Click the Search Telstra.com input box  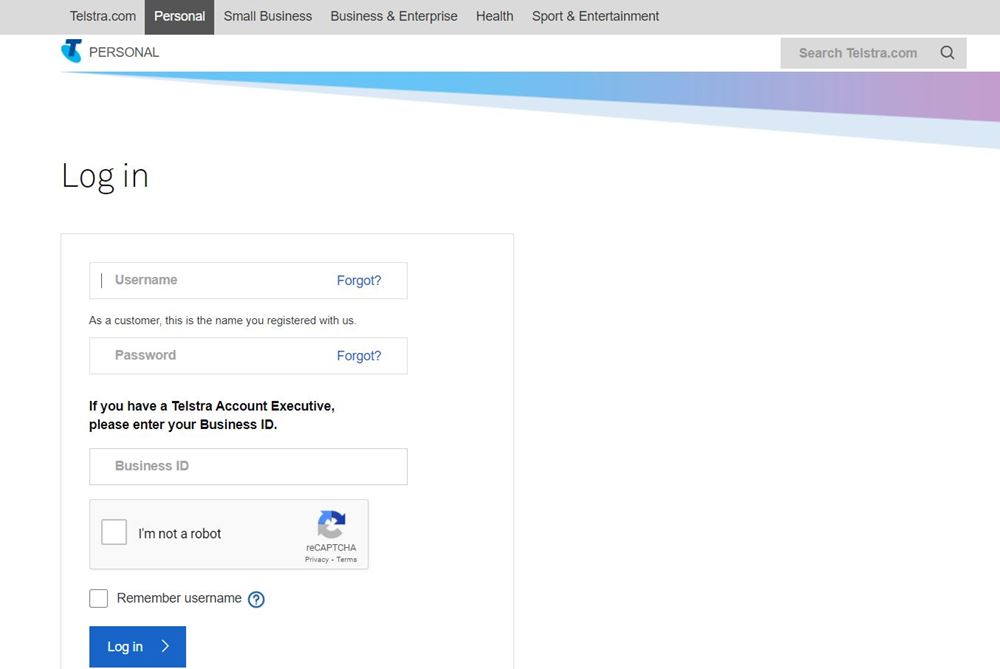[x=860, y=52]
